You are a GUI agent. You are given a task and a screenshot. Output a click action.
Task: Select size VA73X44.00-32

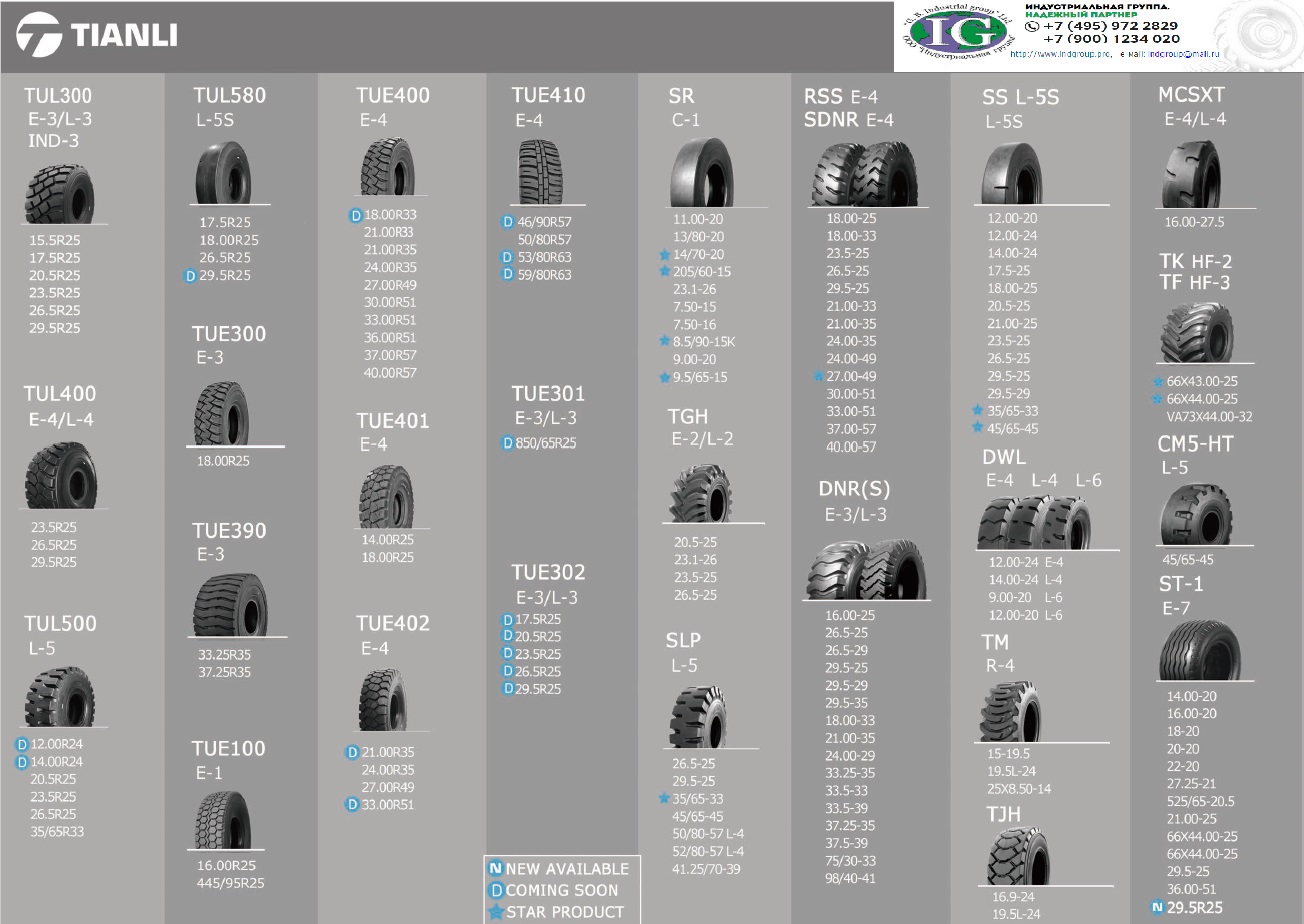[x=1209, y=417]
